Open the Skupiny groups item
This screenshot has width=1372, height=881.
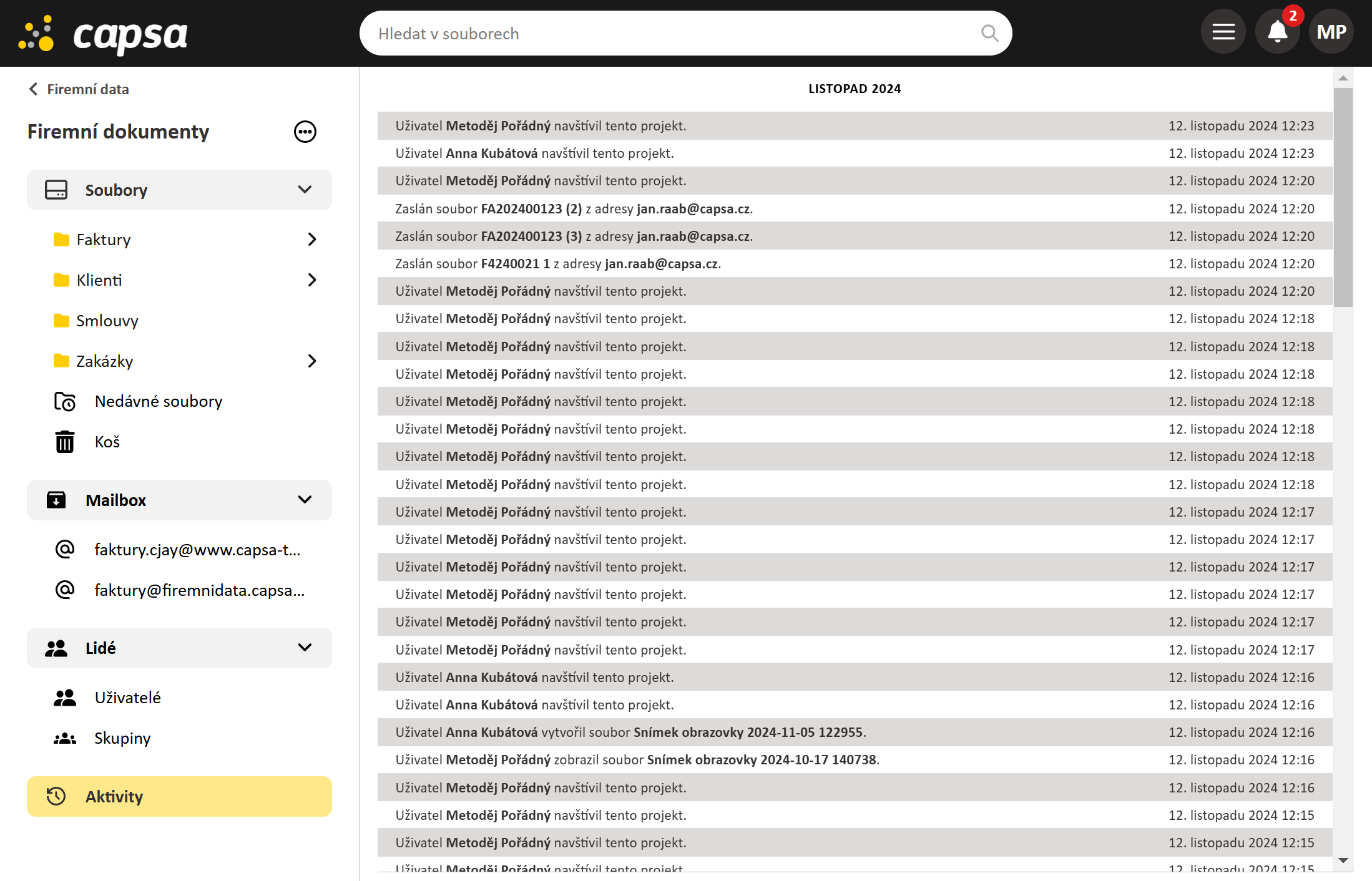click(122, 738)
